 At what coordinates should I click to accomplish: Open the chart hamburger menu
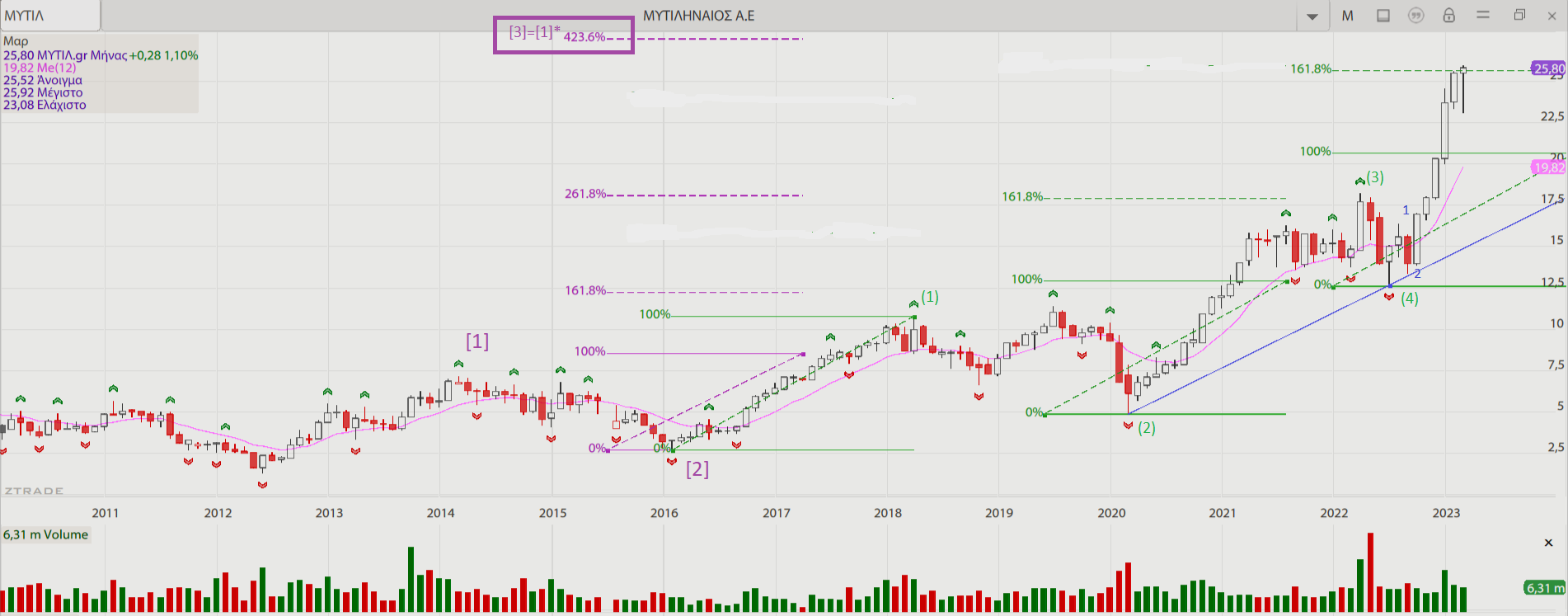(x=1483, y=16)
